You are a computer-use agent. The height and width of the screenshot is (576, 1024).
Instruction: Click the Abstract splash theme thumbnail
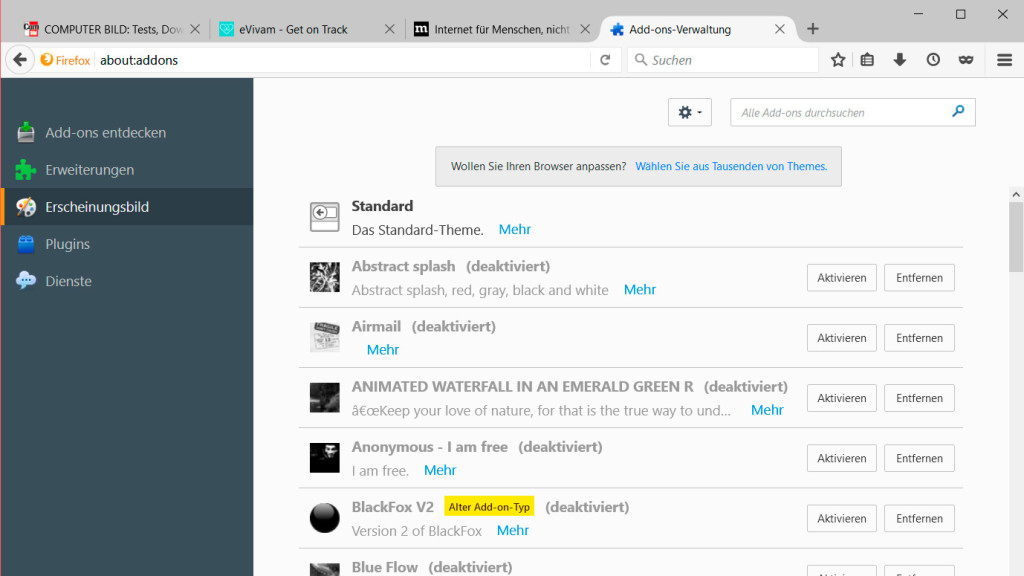pos(325,277)
